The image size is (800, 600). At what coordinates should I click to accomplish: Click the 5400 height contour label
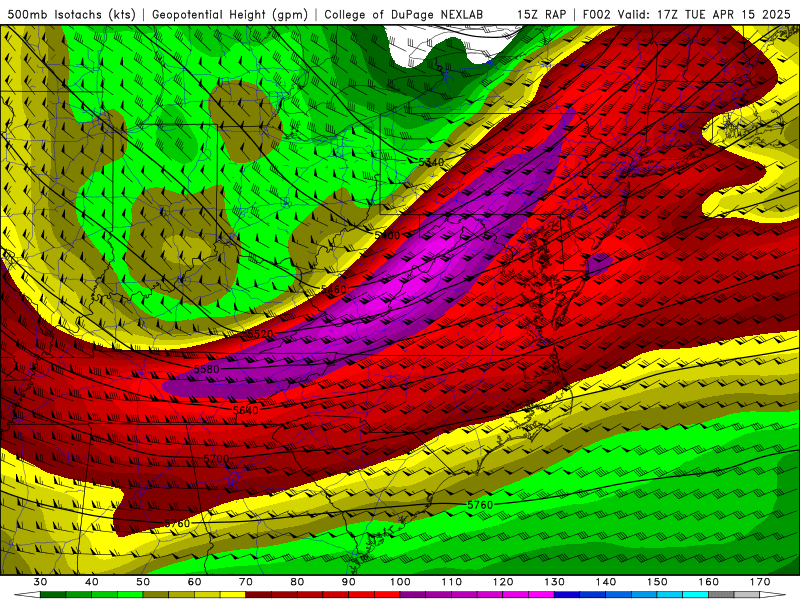pos(387,236)
